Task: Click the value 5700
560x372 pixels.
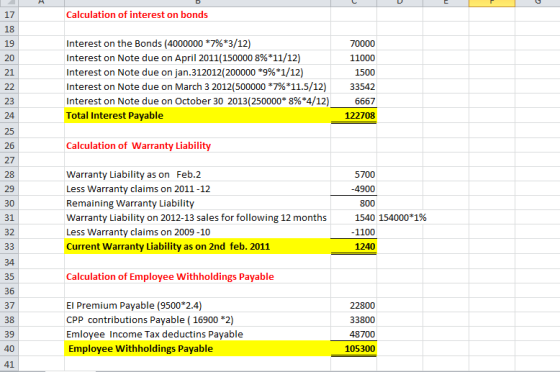Action: [365, 175]
